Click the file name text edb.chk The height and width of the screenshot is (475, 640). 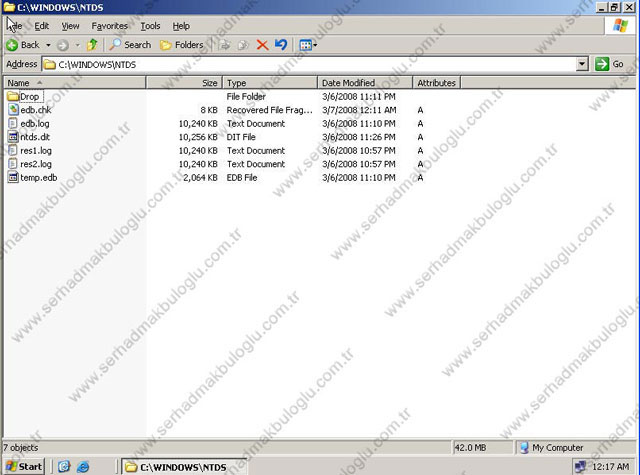(36, 110)
